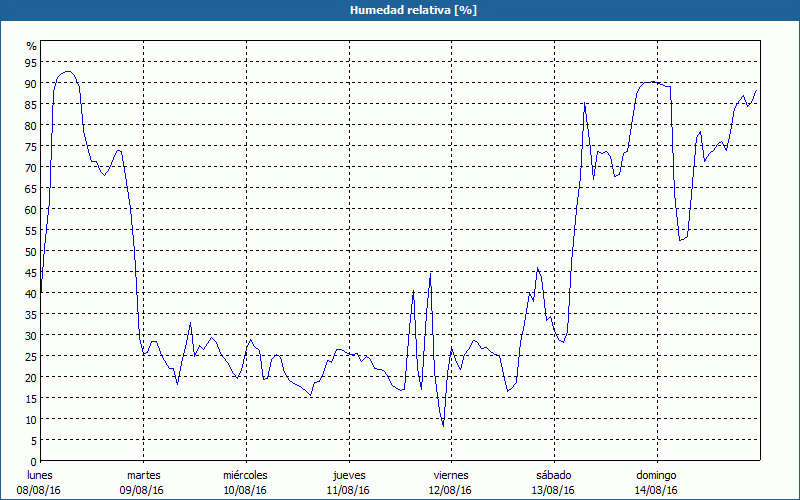Image resolution: width=800 pixels, height=500 pixels.
Task: Click the 0 label on the y-axis
Action: point(34,461)
